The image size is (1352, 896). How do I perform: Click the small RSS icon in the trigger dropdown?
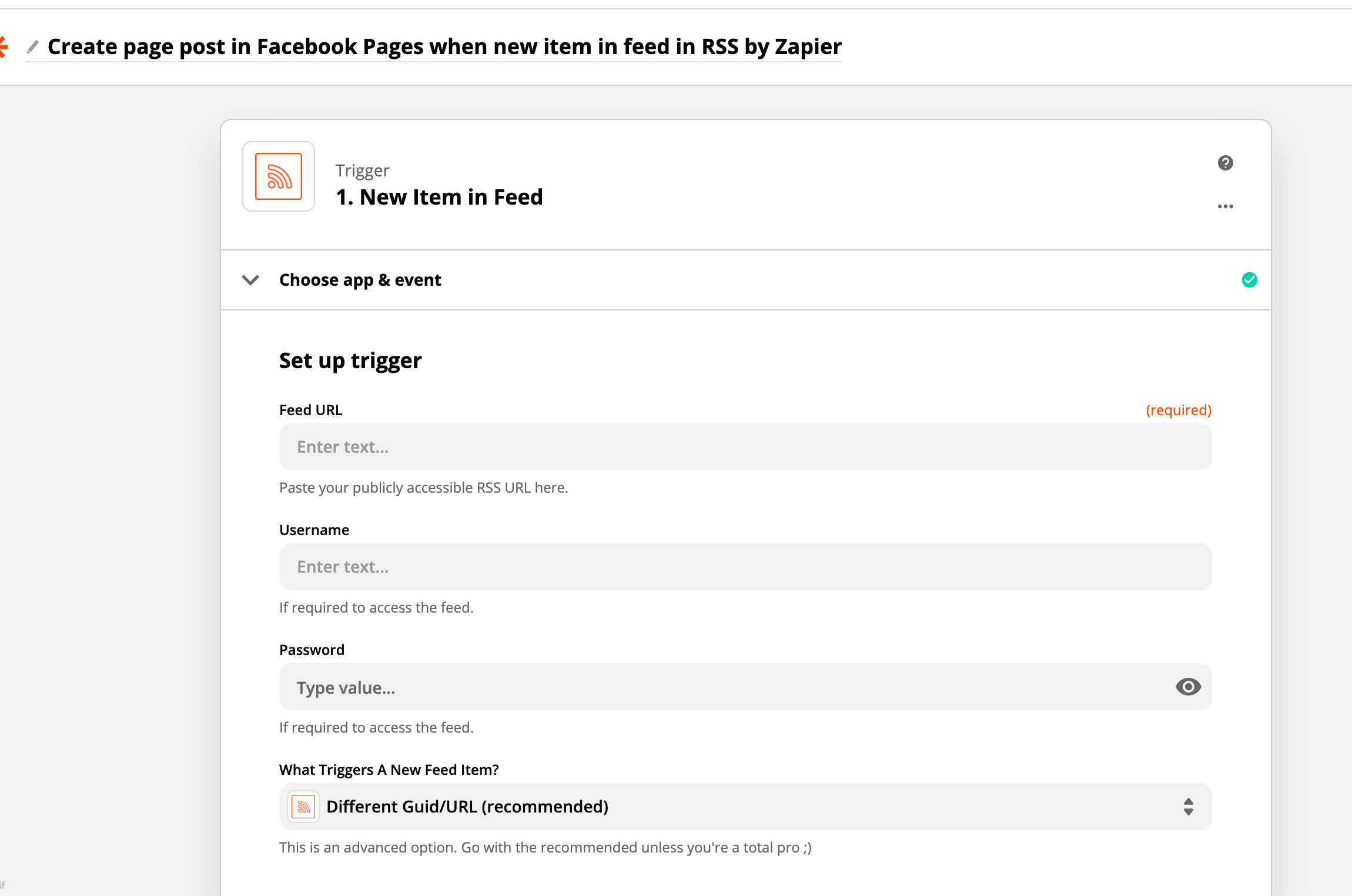[303, 807]
